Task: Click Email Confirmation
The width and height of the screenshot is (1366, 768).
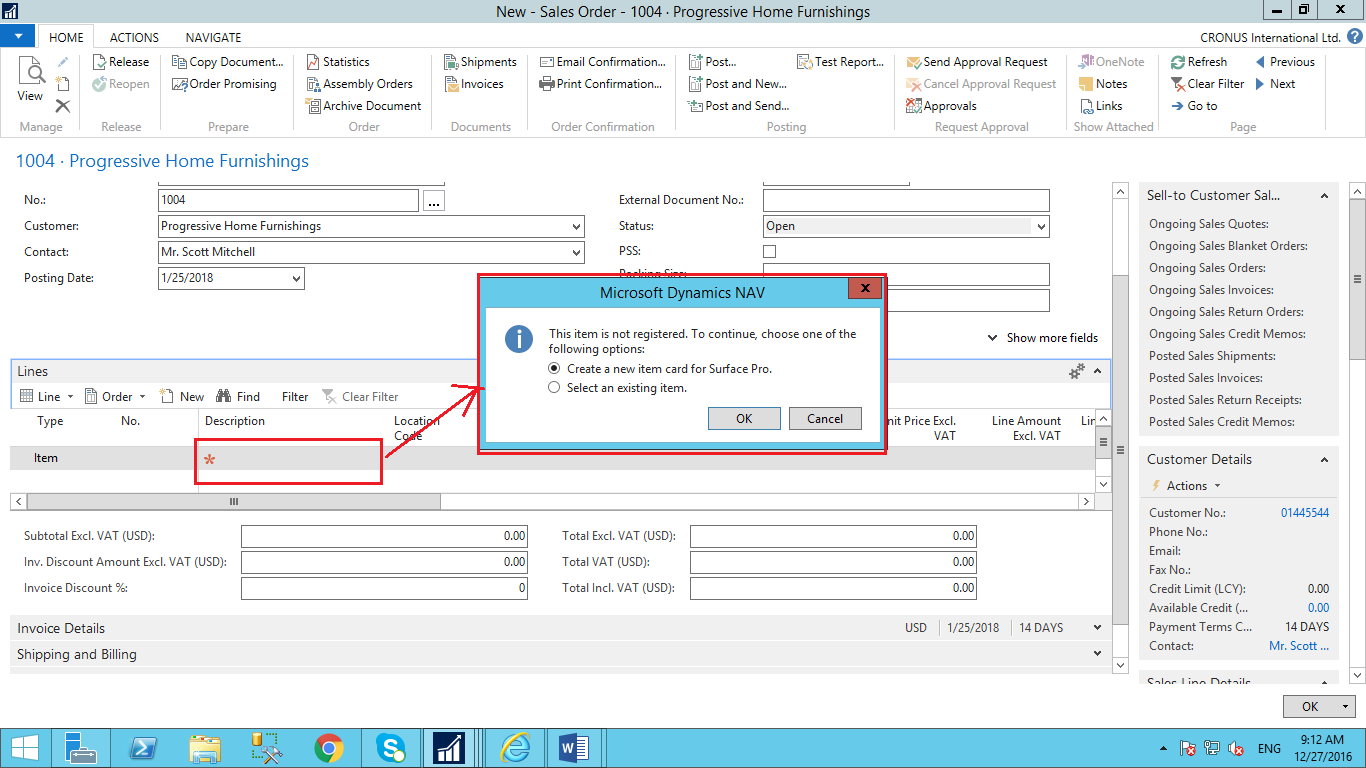Action: coord(602,62)
